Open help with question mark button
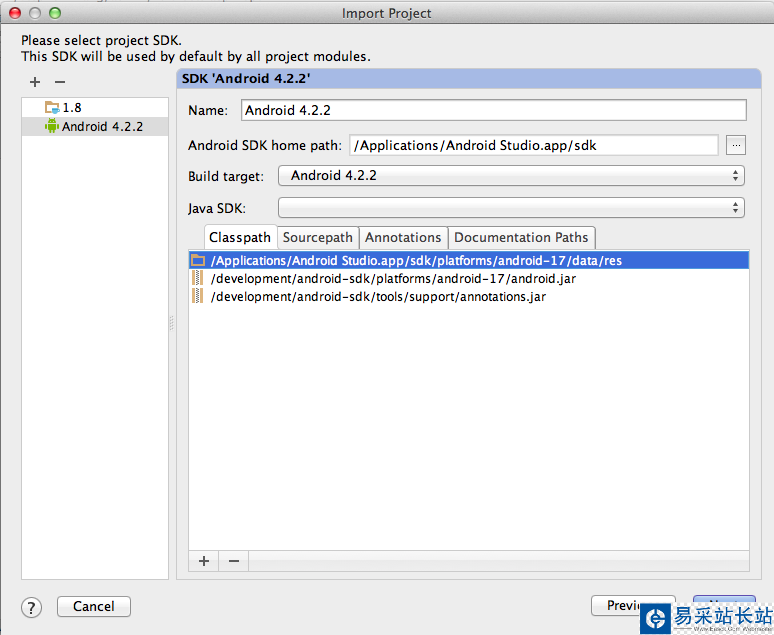Viewport: 774px width, 635px height. click(x=32, y=607)
